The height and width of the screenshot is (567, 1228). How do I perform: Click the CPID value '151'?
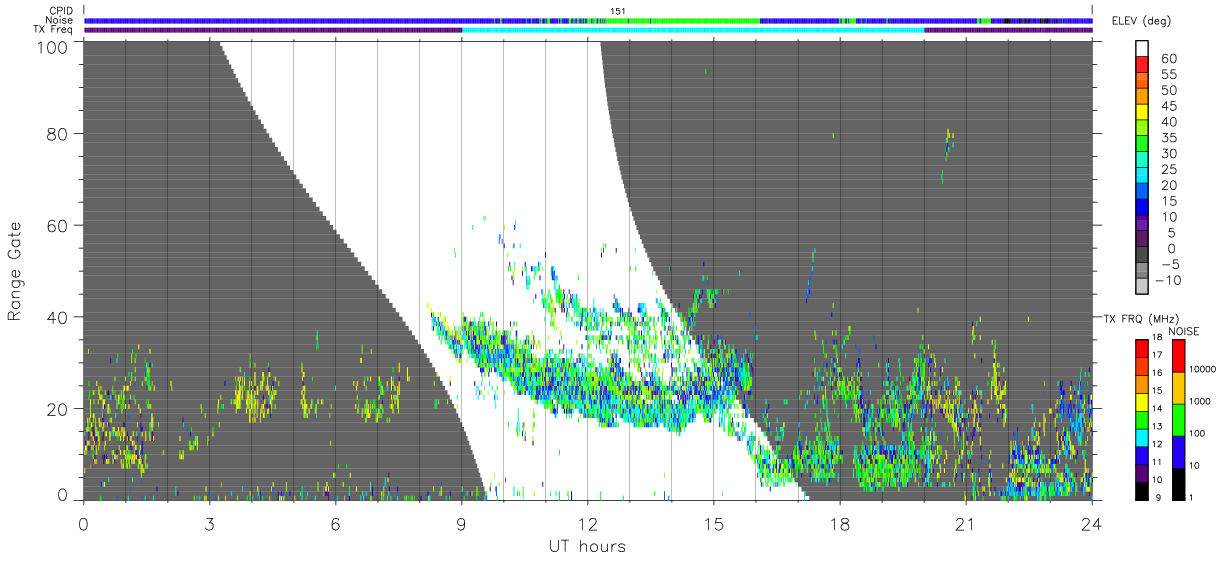click(618, 11)
